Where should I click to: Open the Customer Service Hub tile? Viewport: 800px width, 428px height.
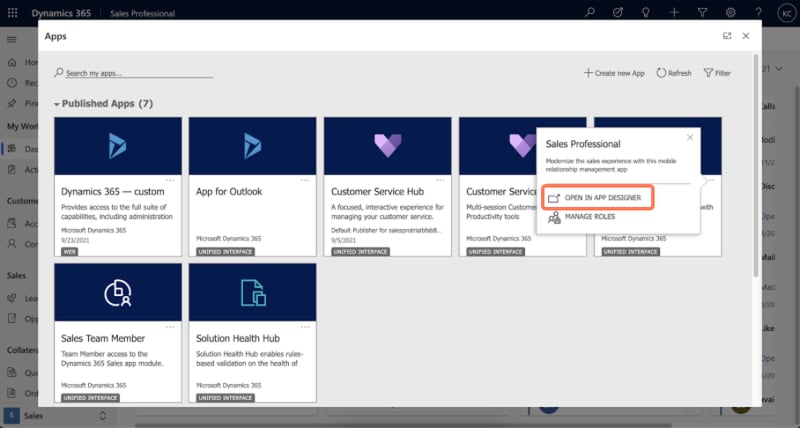coord(388,187)
